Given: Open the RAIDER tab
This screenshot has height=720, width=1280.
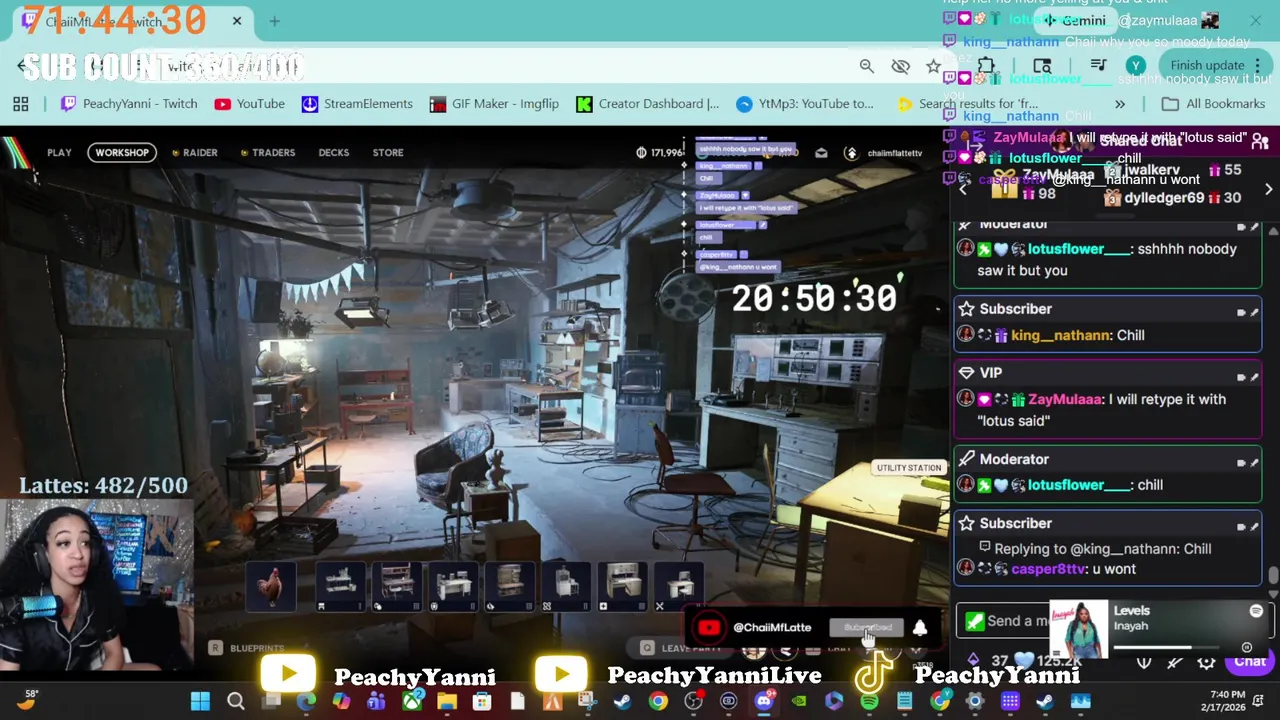Looking at the screenshot, I should [x=194, y=153].
